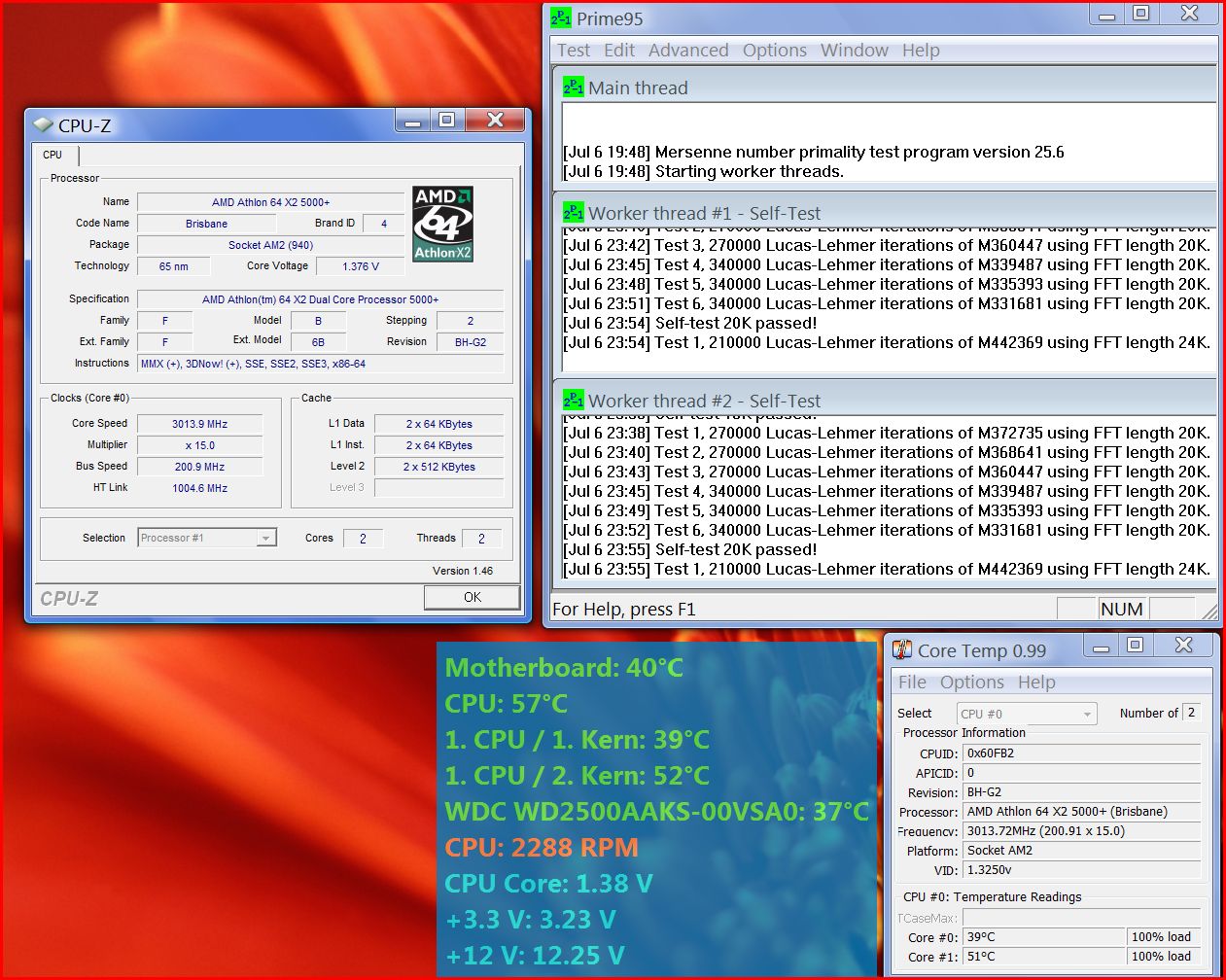Select the CPU tab in CPU-Z
Screen dimensions: 1226x980
[53, 155]
